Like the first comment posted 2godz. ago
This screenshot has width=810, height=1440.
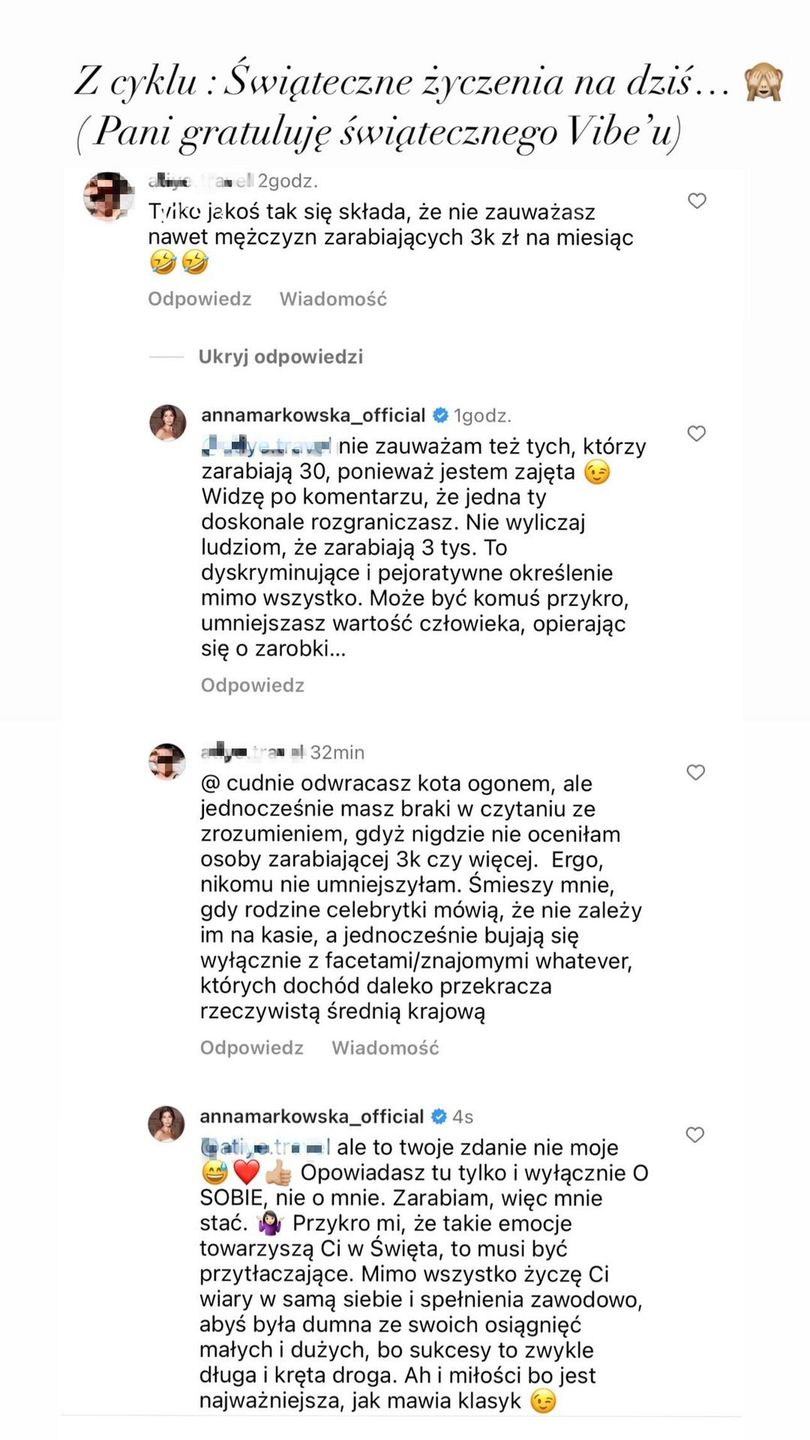tap(697, 201)
